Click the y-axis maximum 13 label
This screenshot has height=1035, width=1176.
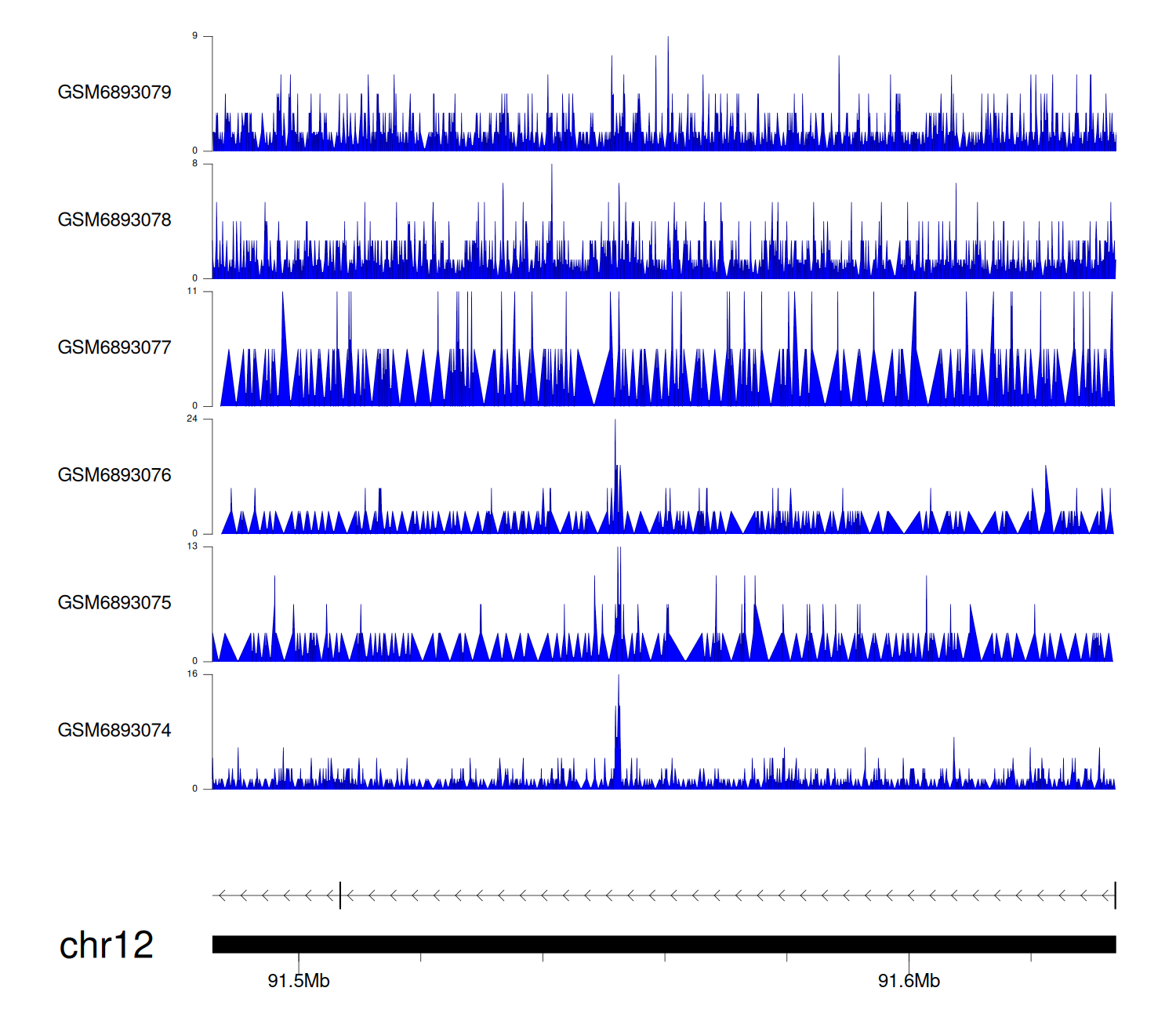192,547
